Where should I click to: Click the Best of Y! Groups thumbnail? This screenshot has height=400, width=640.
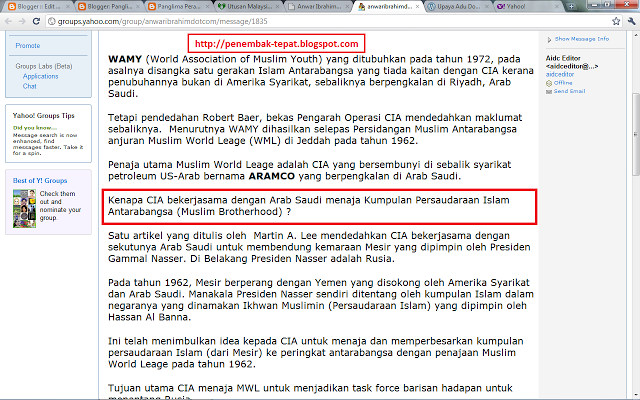(24, 201)
